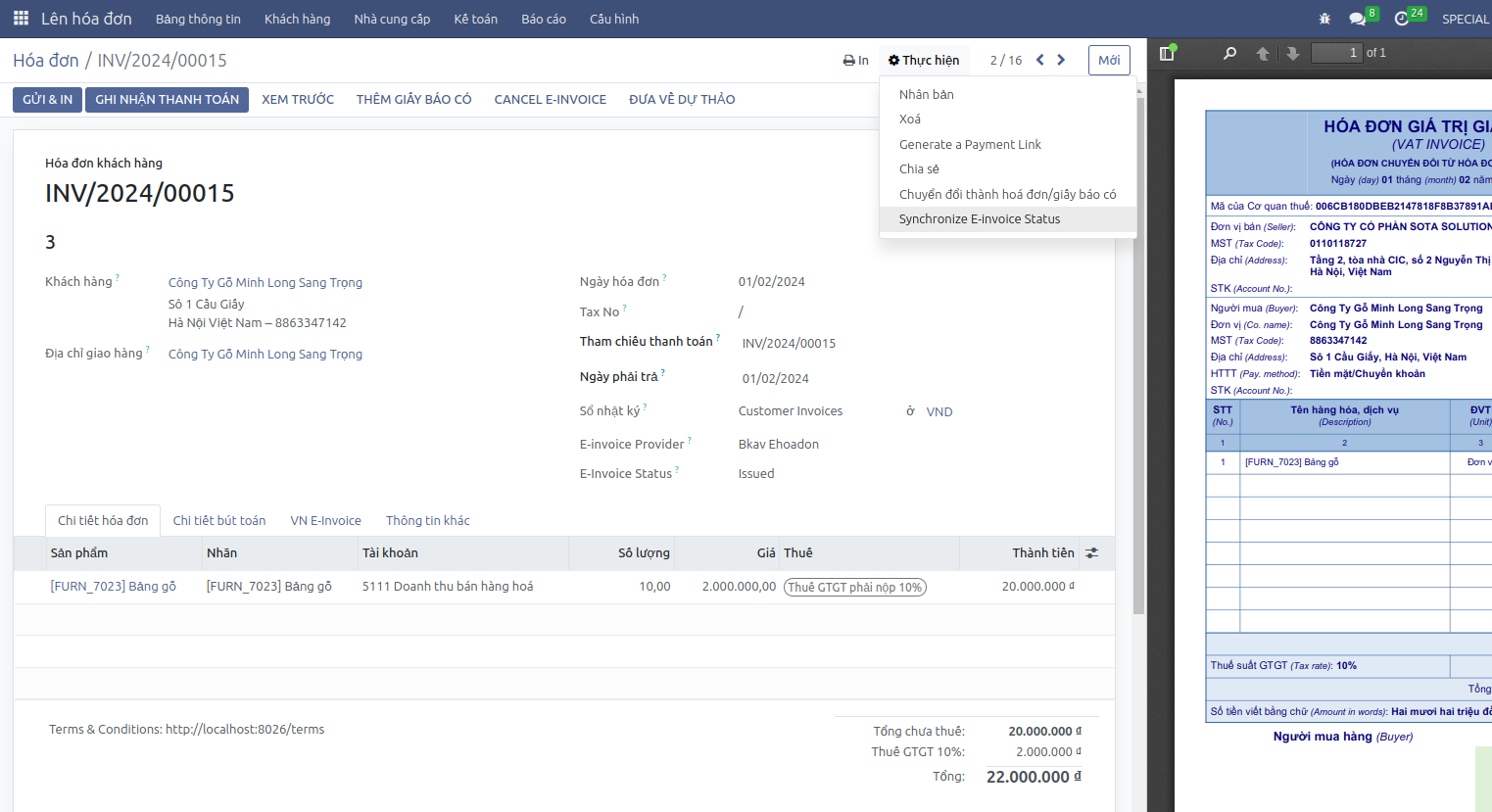Expand the Kế toán menu

pyautogui.click(x=475, y=19)
